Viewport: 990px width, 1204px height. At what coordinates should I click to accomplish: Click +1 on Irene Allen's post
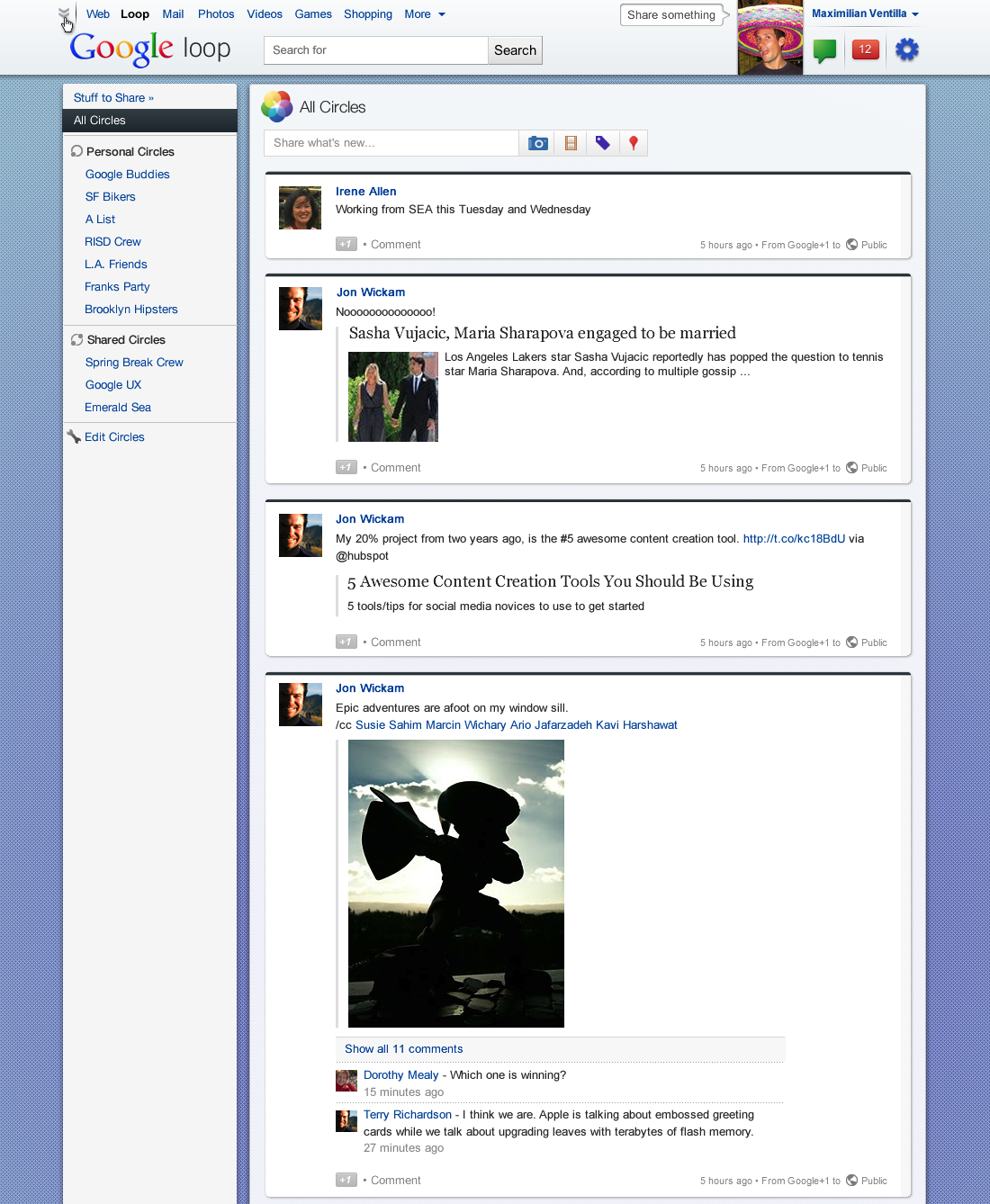tap(346, 244)
